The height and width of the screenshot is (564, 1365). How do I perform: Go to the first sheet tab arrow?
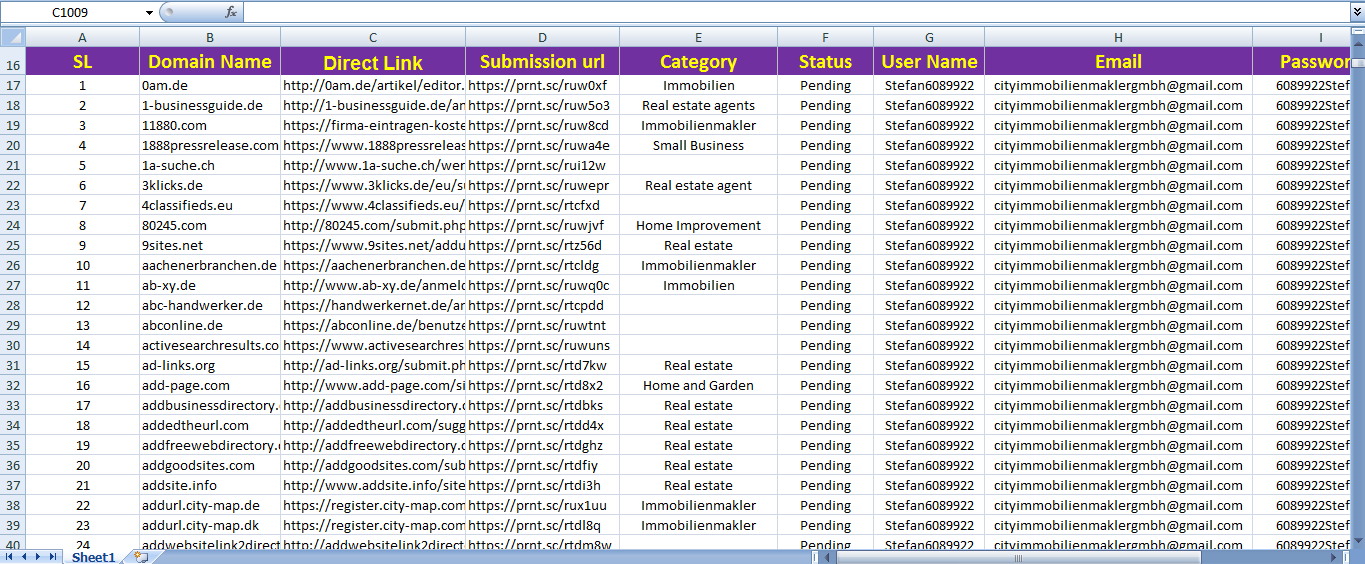10,556
